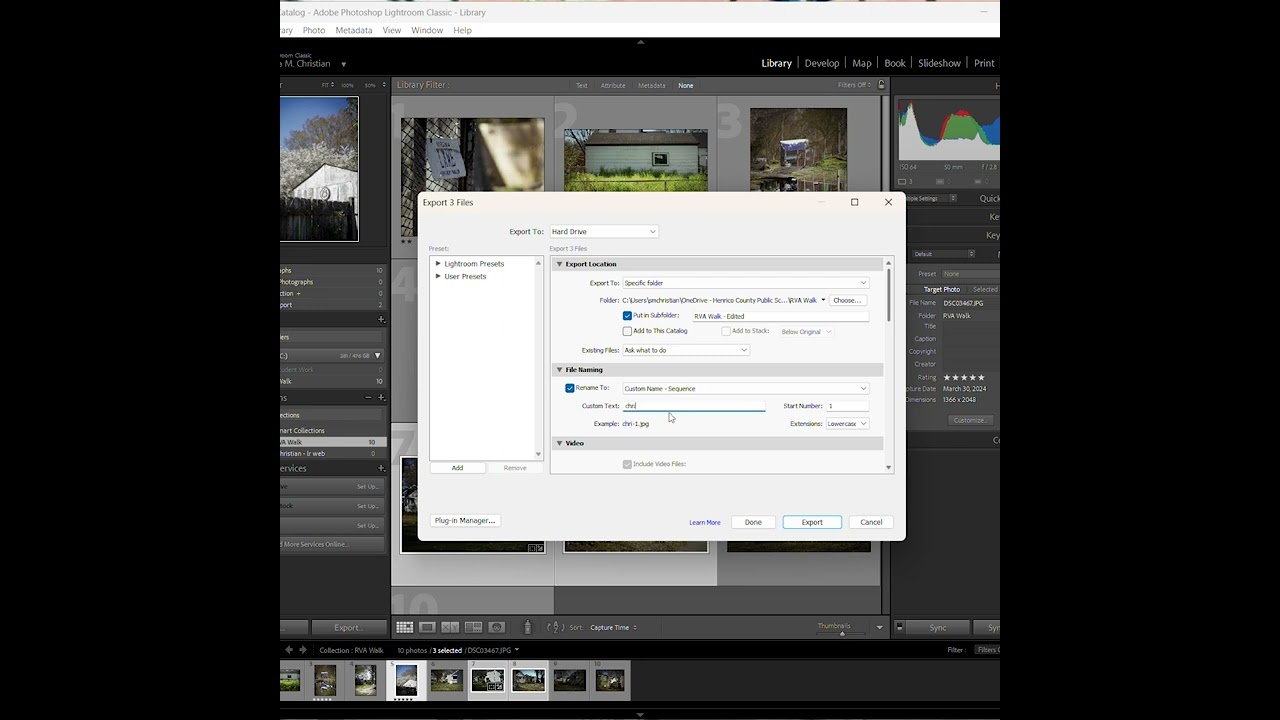Open folder path history arrow
The image size is (1280, 720).
point(823,300)
